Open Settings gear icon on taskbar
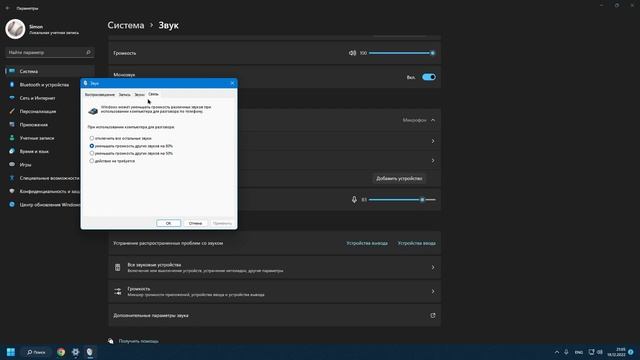The width and height of the screenshot is (640, 360). point(76,352)
